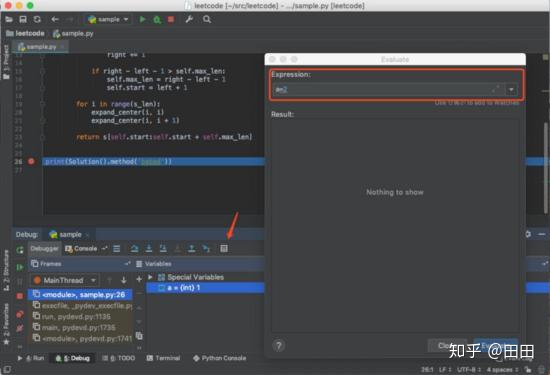Click the red Stop icon in main toolbar
Screen dimensions: 550x375
(171, 19)
